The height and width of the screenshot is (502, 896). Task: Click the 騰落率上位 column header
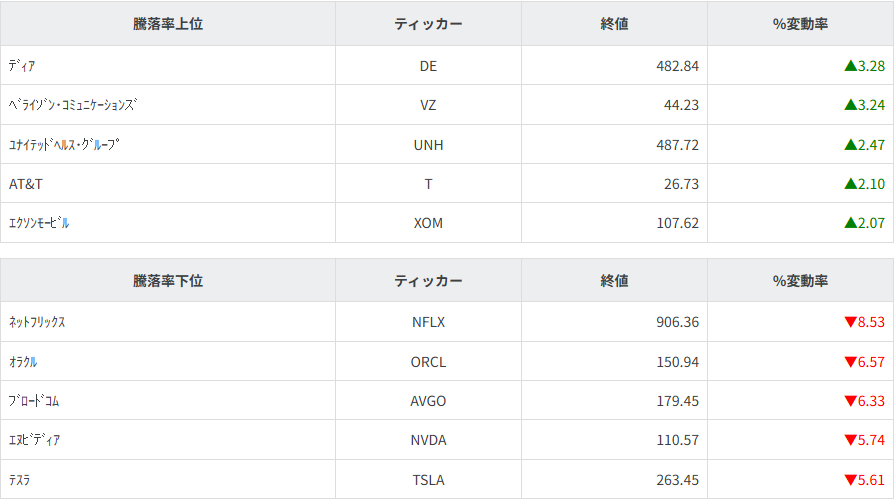pyautogui.click(x=168, y=24)
